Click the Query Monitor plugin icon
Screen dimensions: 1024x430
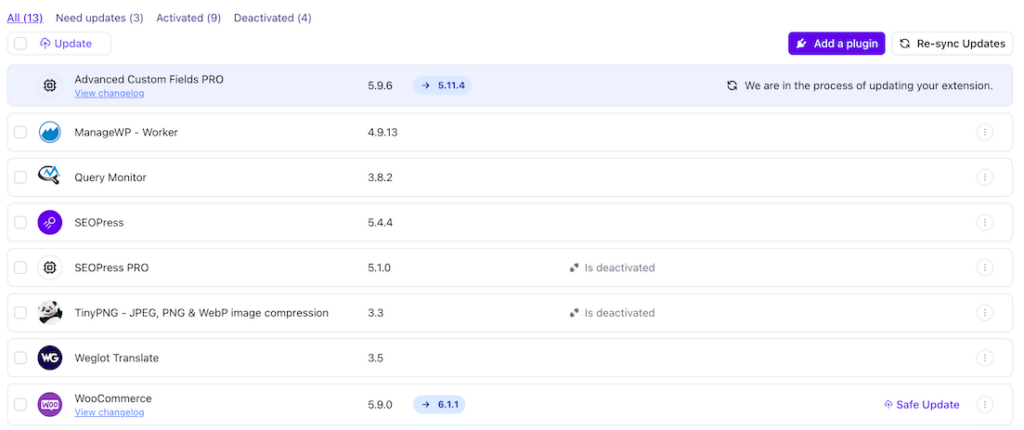(50, 177)
